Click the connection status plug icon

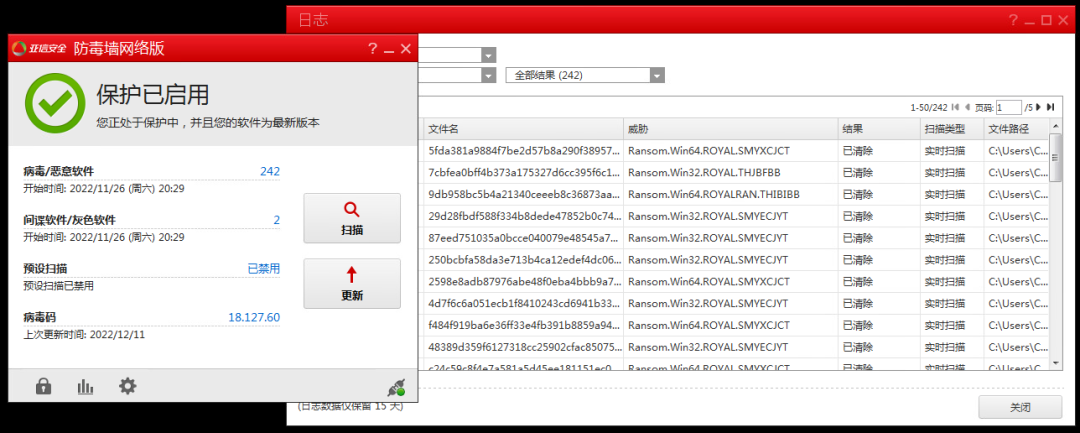(397, 388)
